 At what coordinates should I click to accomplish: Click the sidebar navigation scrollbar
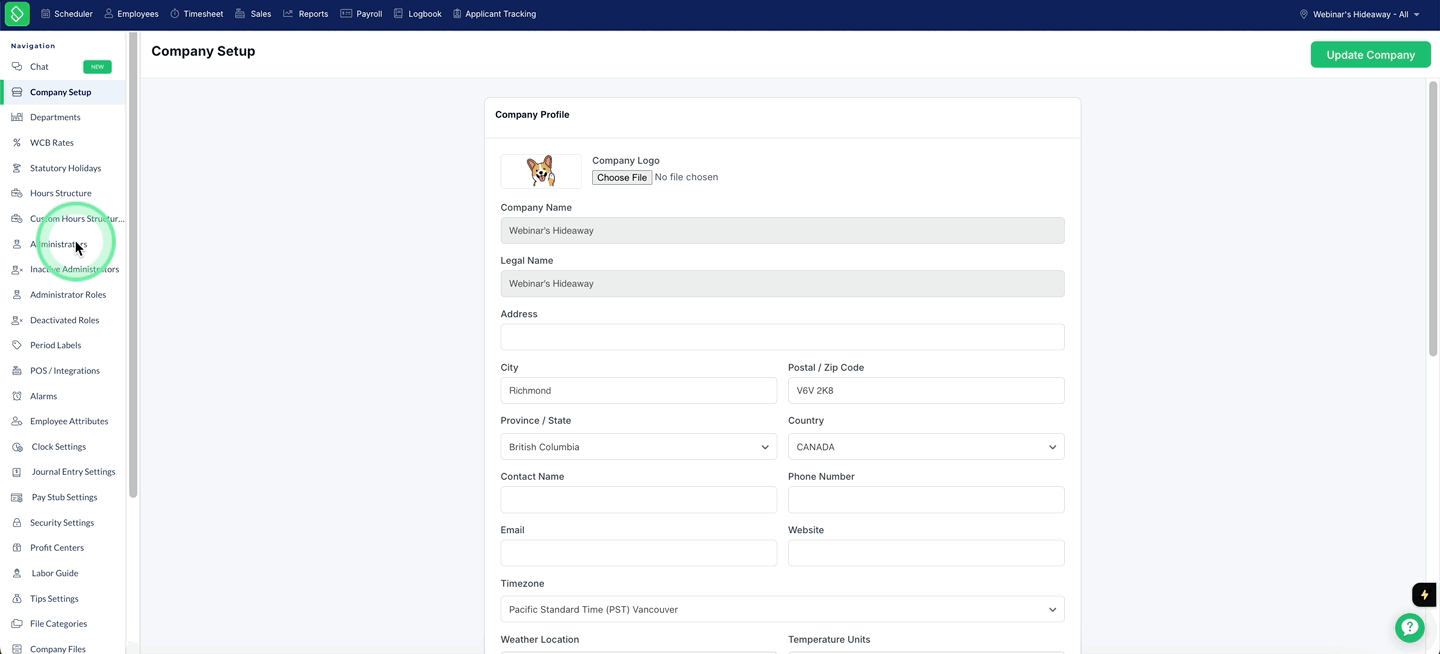pos(133,265)
